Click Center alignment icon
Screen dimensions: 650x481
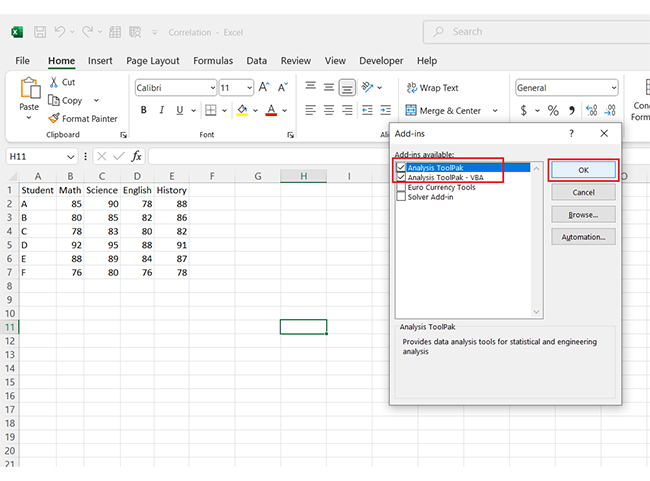(x=329, y=110)
